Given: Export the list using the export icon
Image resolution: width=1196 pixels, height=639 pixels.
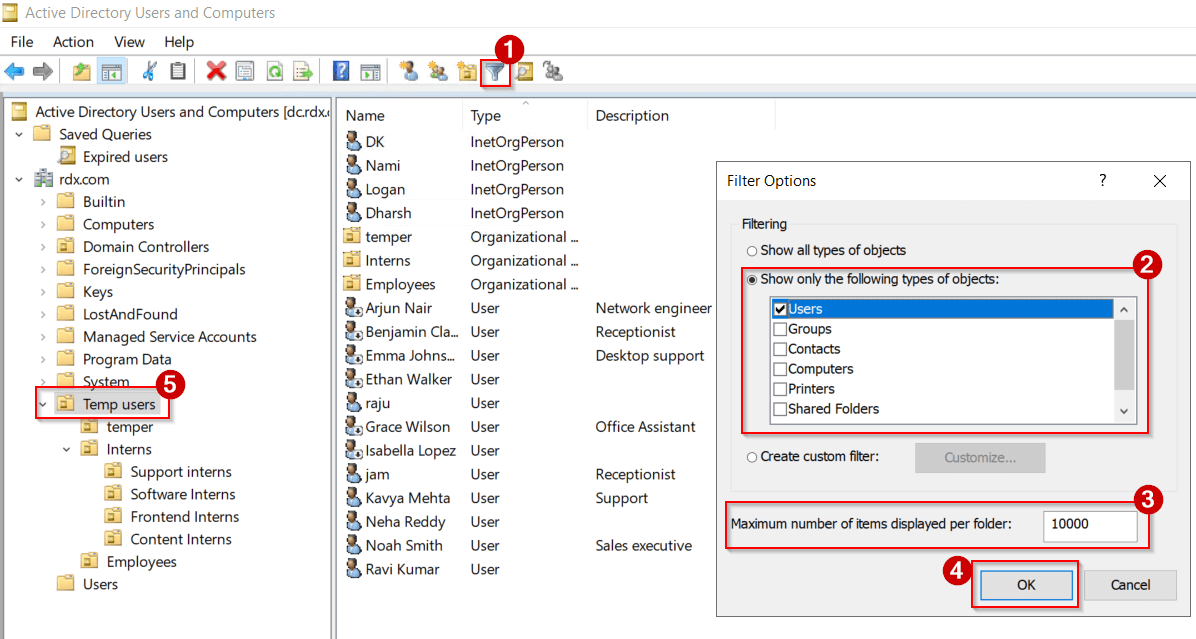Looking at the screenshot, I should (302, 71).
